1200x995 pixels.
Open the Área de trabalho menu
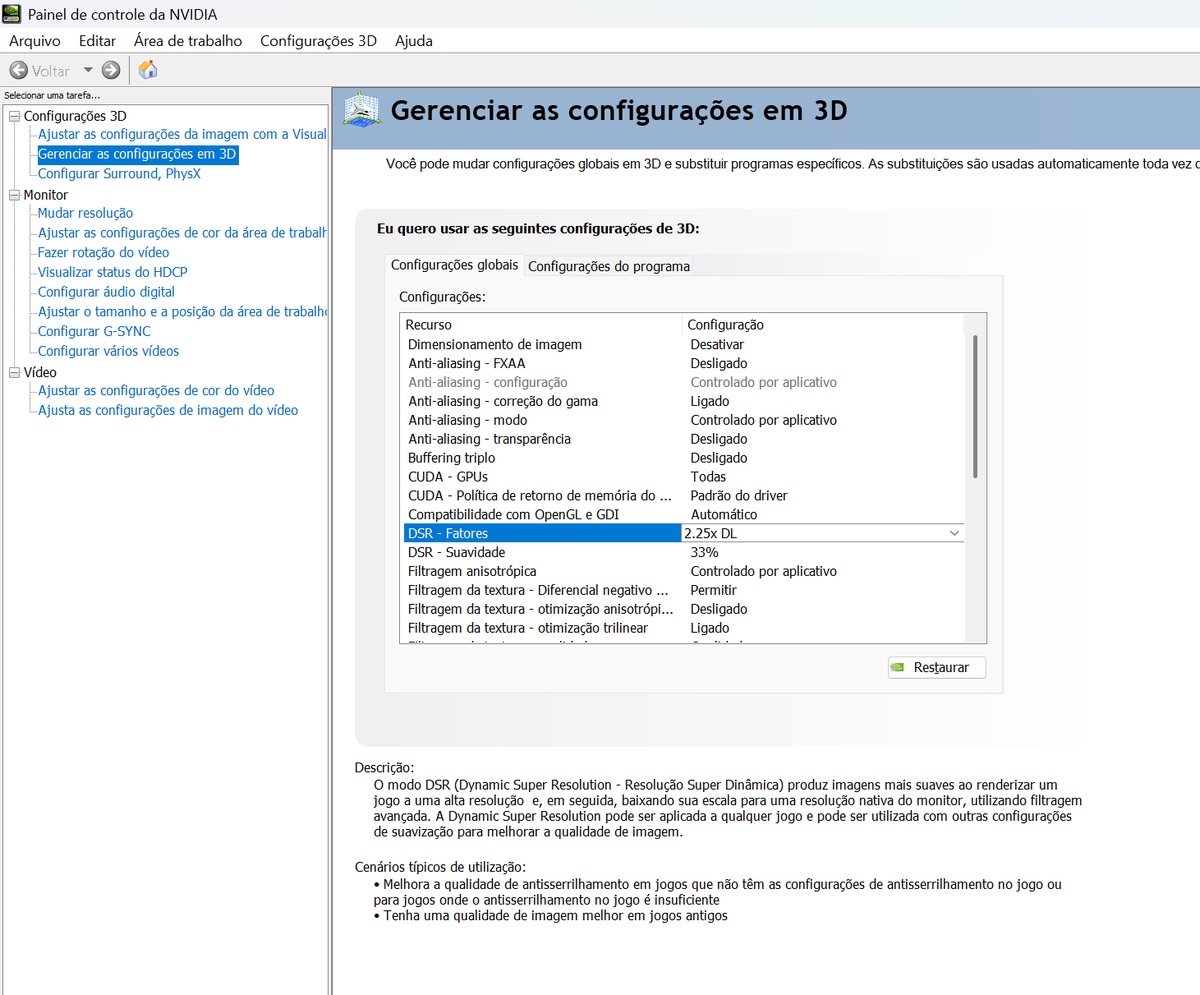click(188, 41)
